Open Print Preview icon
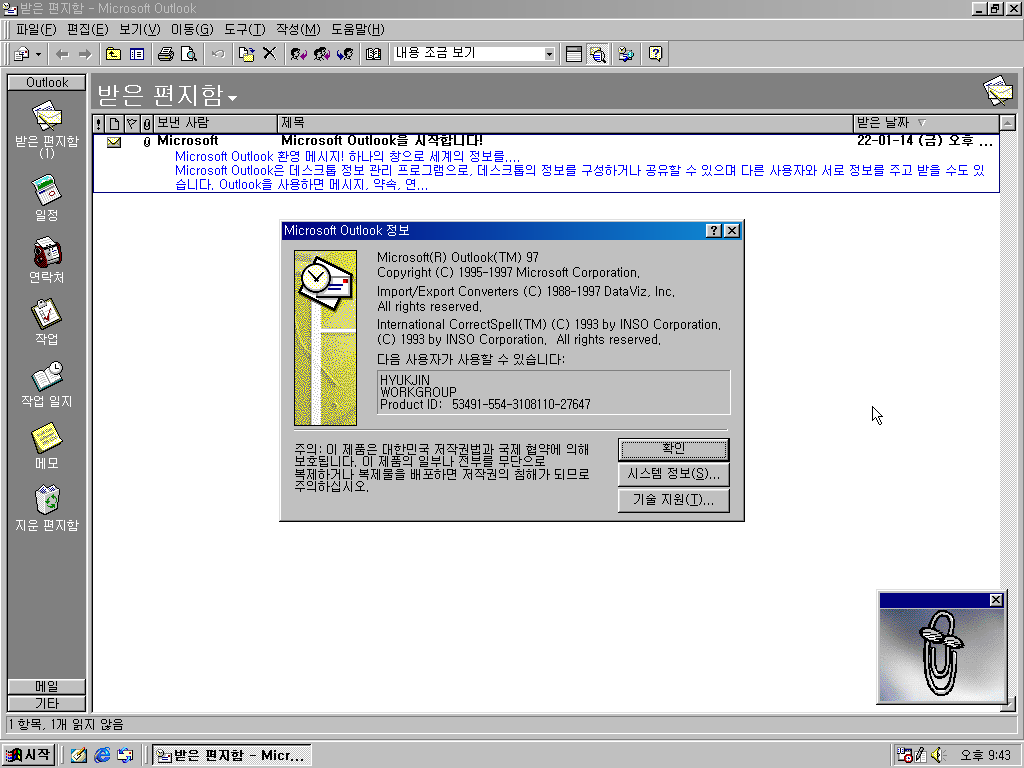Viewport: 1024px width, 768px height. (189, 54)
